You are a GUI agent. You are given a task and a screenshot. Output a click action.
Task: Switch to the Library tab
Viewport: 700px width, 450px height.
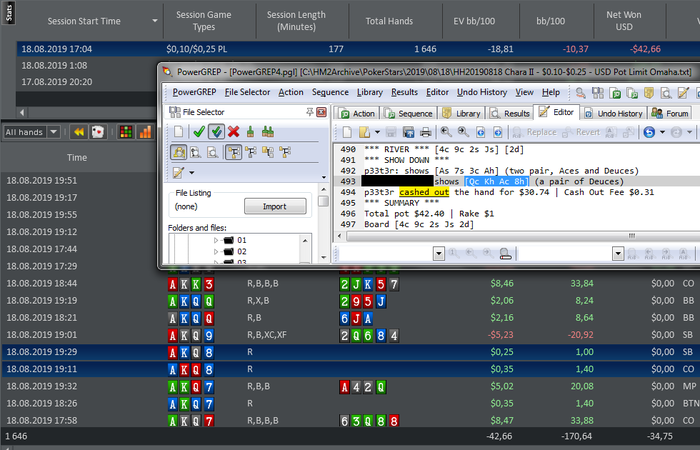tap(459, 113)
